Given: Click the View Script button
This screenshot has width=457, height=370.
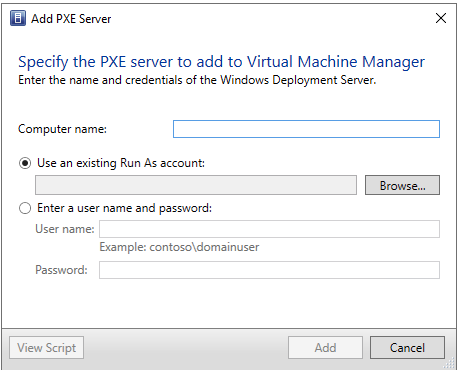Looking at the screenshot, I should (x=46, y=348).
